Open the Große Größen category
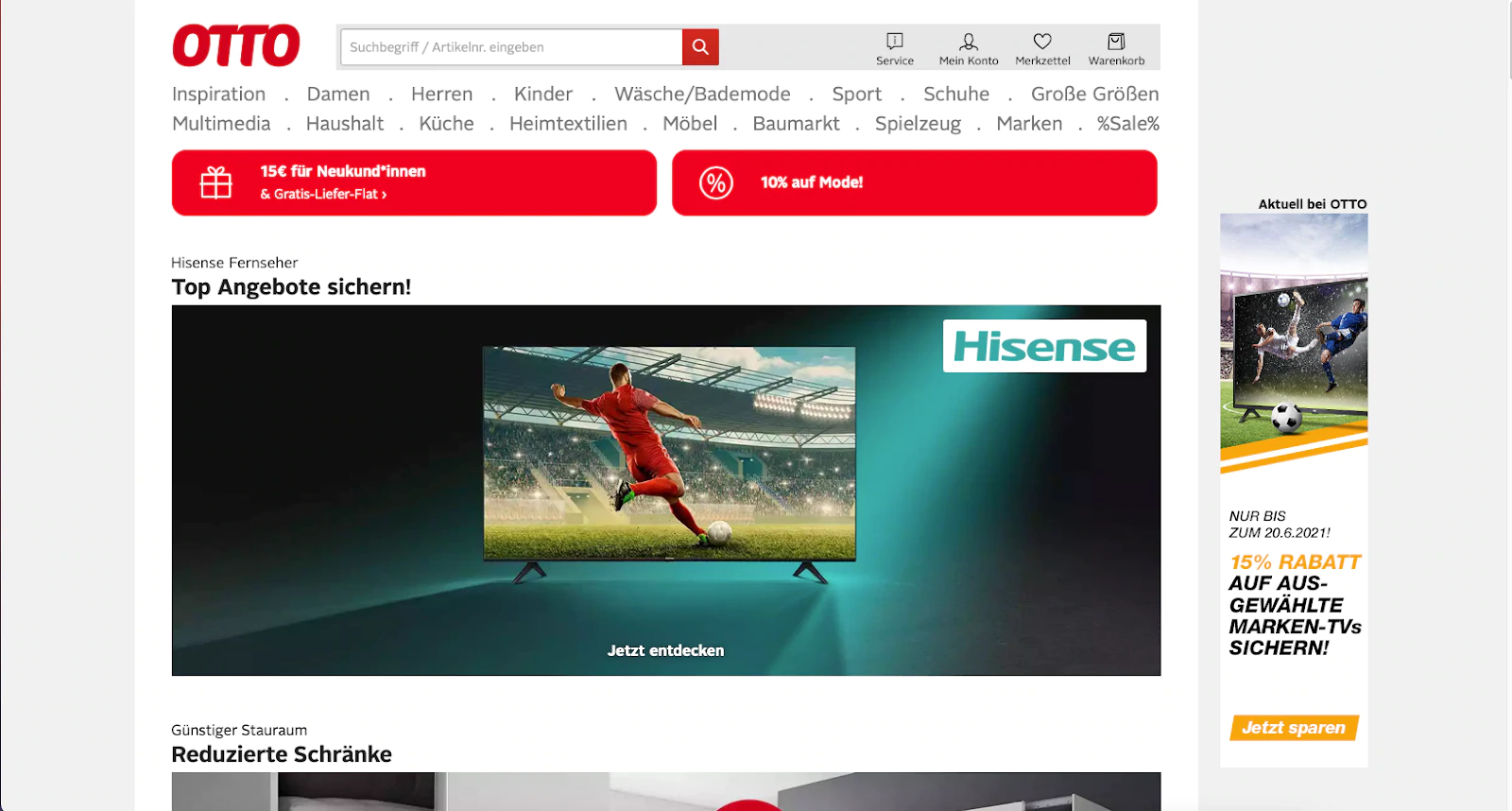 coord(1094,94)
